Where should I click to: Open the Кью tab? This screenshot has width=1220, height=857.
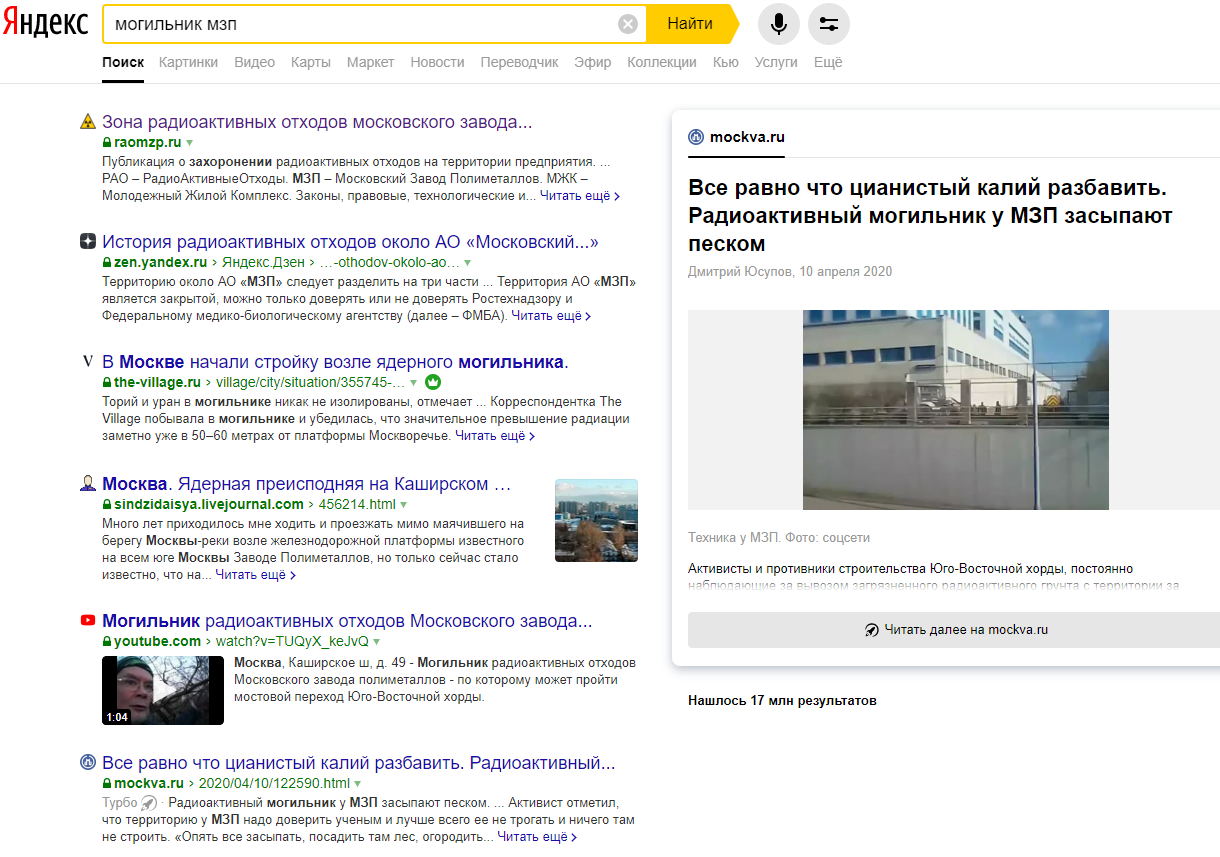[726, 62]
